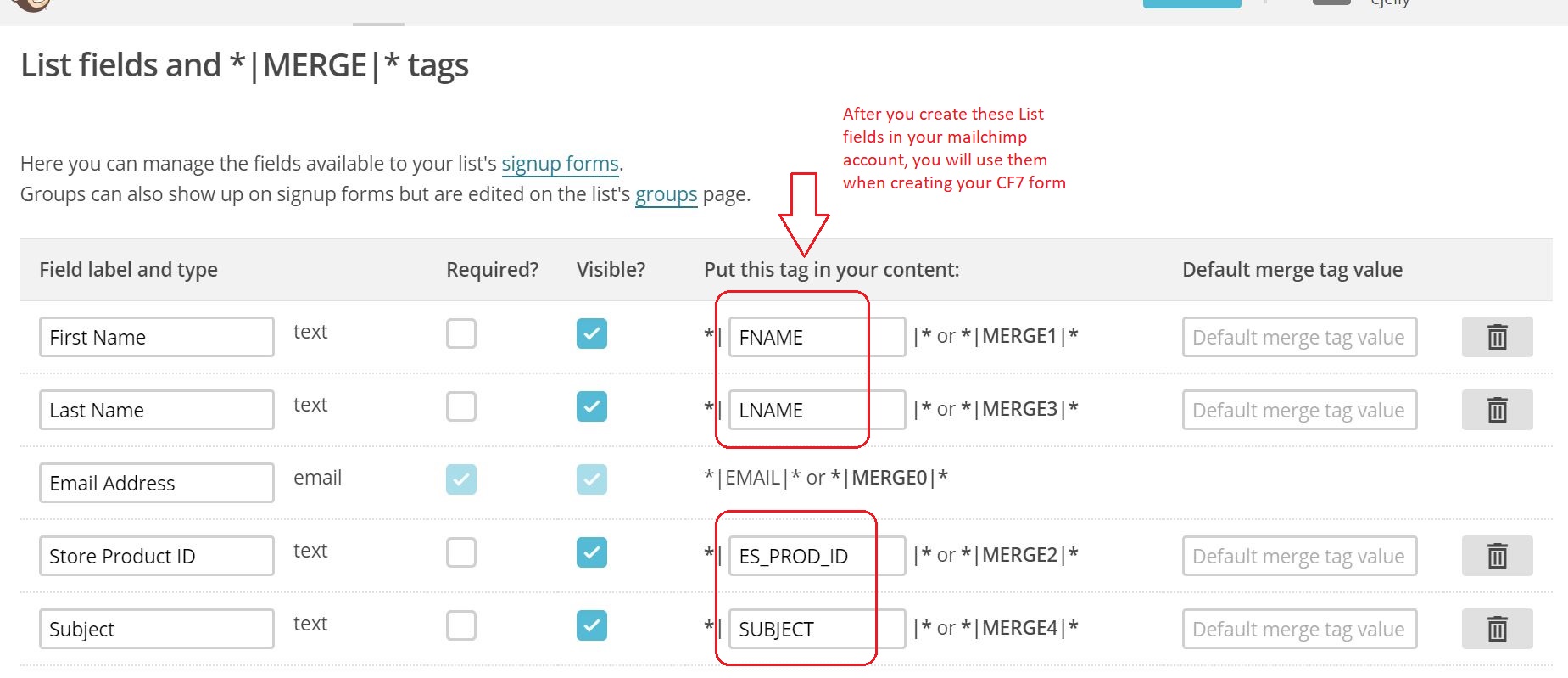Delete the Last Name field via trash icon
Screen dimensions: 1568x678
pyautogui.click(x=1497, y=410)
